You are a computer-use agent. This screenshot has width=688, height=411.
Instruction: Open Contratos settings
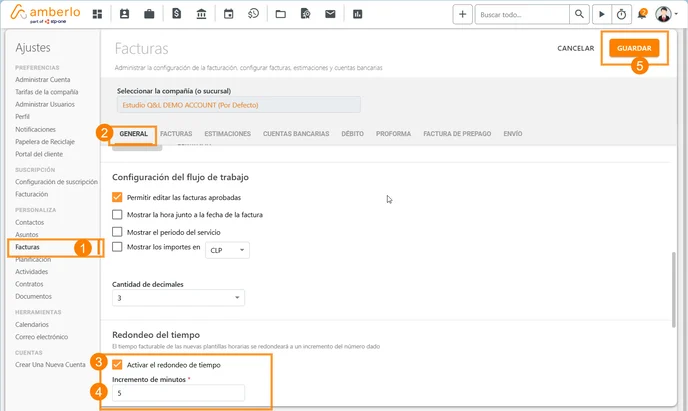coord(29,284)
